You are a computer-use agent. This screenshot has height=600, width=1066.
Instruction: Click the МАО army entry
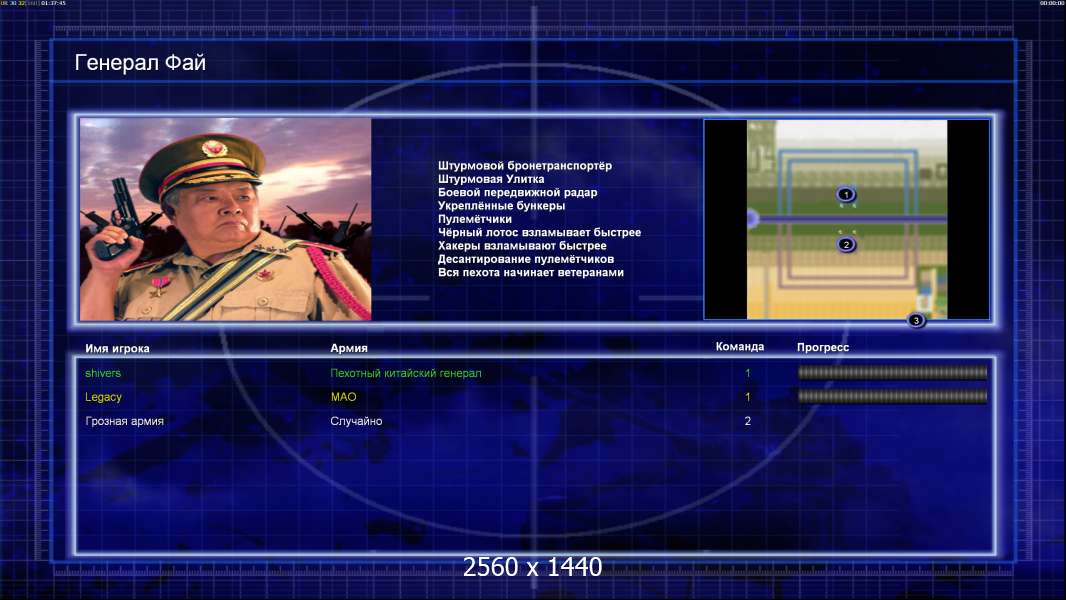tap(343, 397)
